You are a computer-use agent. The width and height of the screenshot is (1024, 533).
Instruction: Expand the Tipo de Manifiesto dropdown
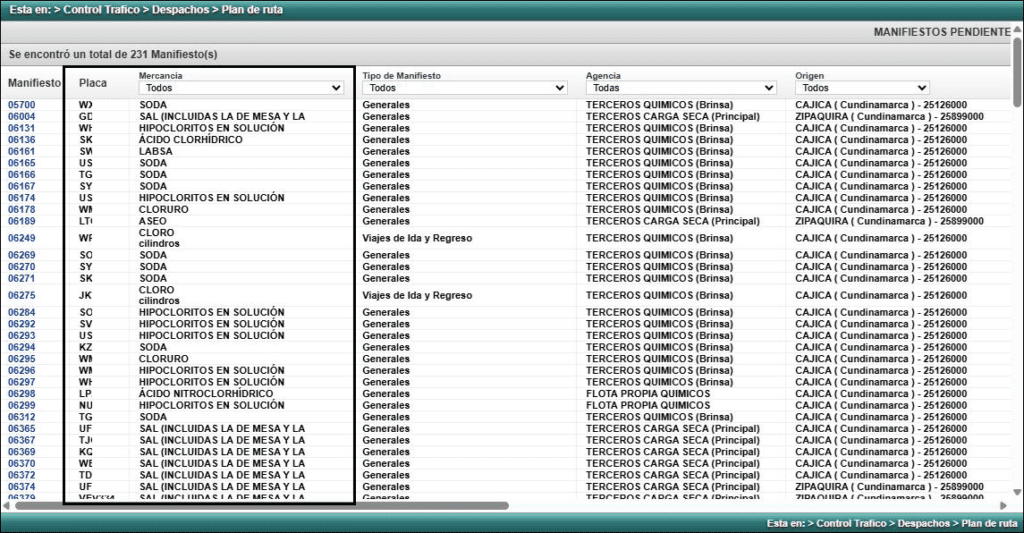464,88
